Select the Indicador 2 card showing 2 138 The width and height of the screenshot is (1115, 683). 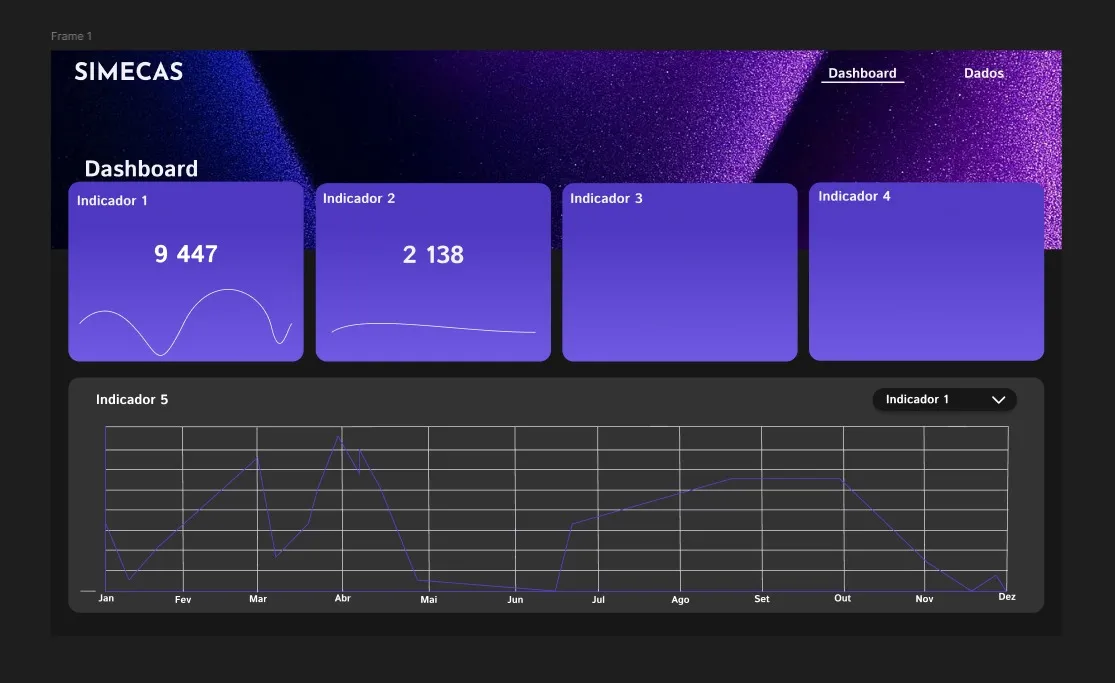tap(432, 271)
